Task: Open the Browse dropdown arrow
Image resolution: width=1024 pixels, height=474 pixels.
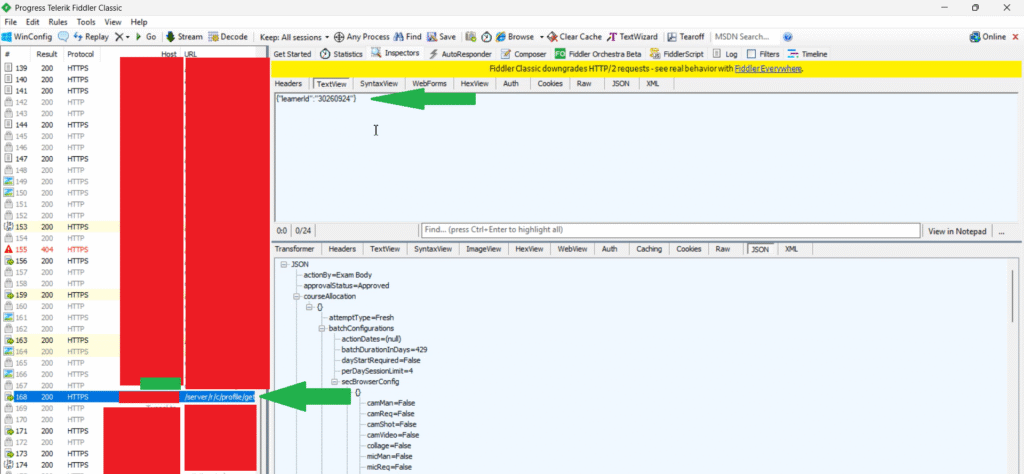Action: pyautogui.click(x=541, y=36)
